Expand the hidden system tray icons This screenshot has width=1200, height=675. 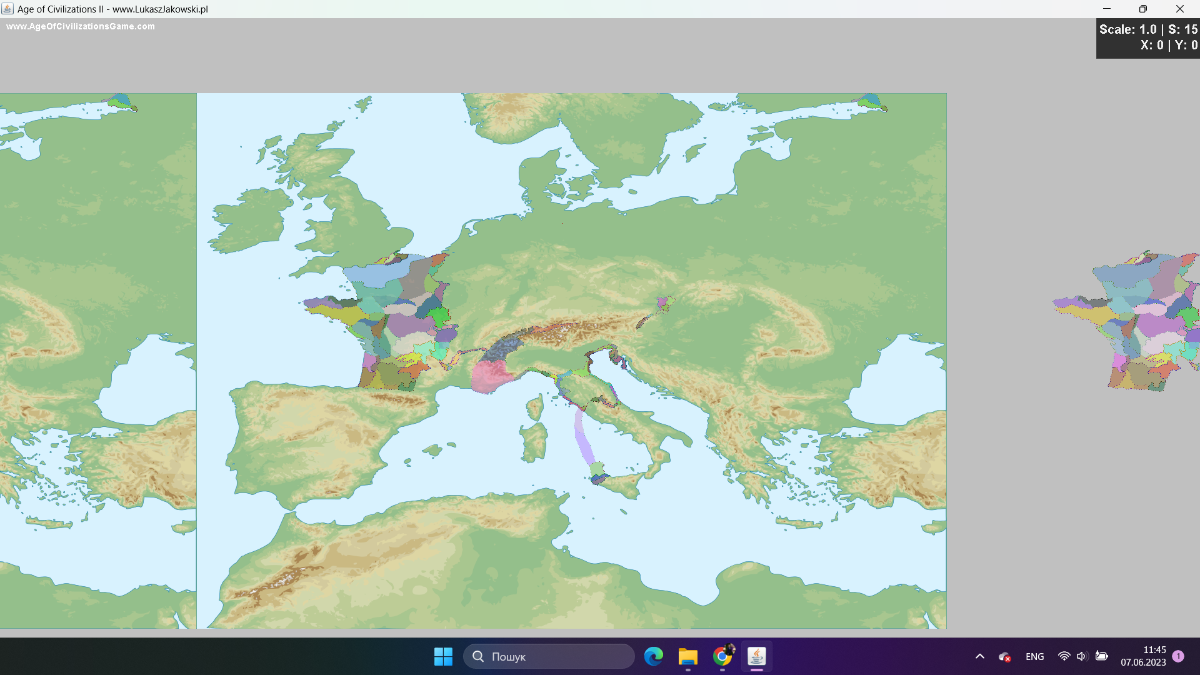point(979,657)
